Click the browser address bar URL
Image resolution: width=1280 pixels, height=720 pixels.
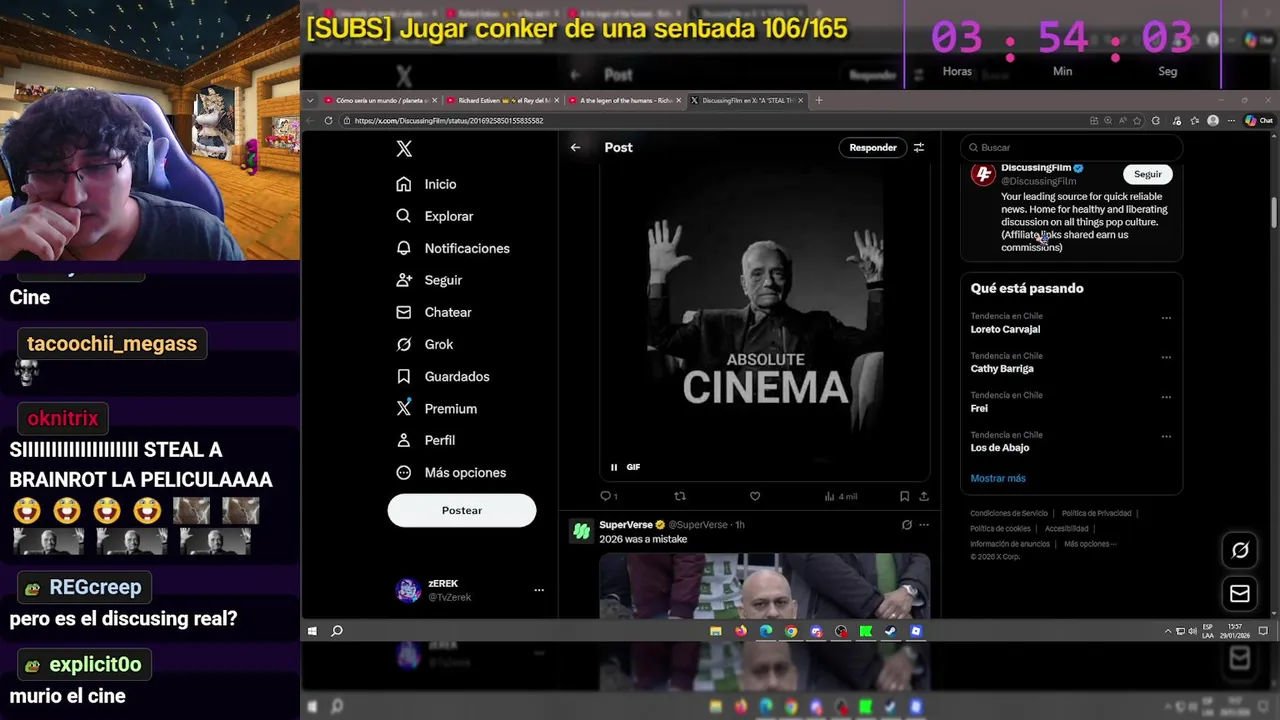447,121
